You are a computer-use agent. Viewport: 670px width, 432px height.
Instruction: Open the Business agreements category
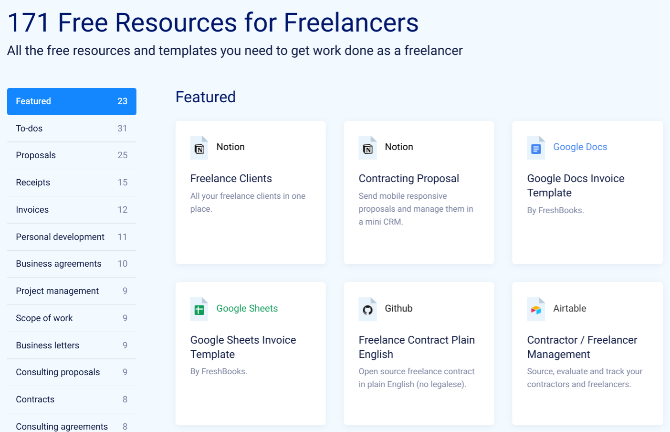pos(71,264)
